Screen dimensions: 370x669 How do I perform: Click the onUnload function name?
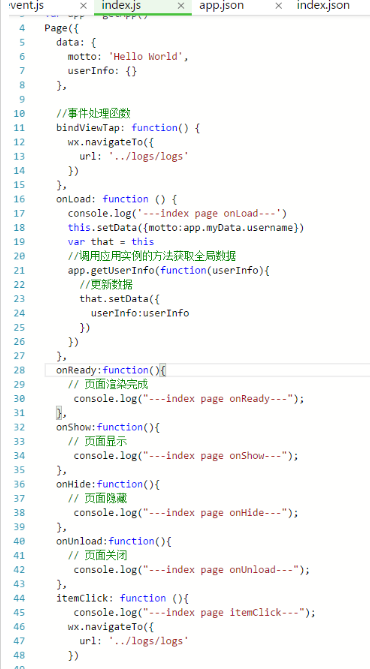click(x=79, y=541)
